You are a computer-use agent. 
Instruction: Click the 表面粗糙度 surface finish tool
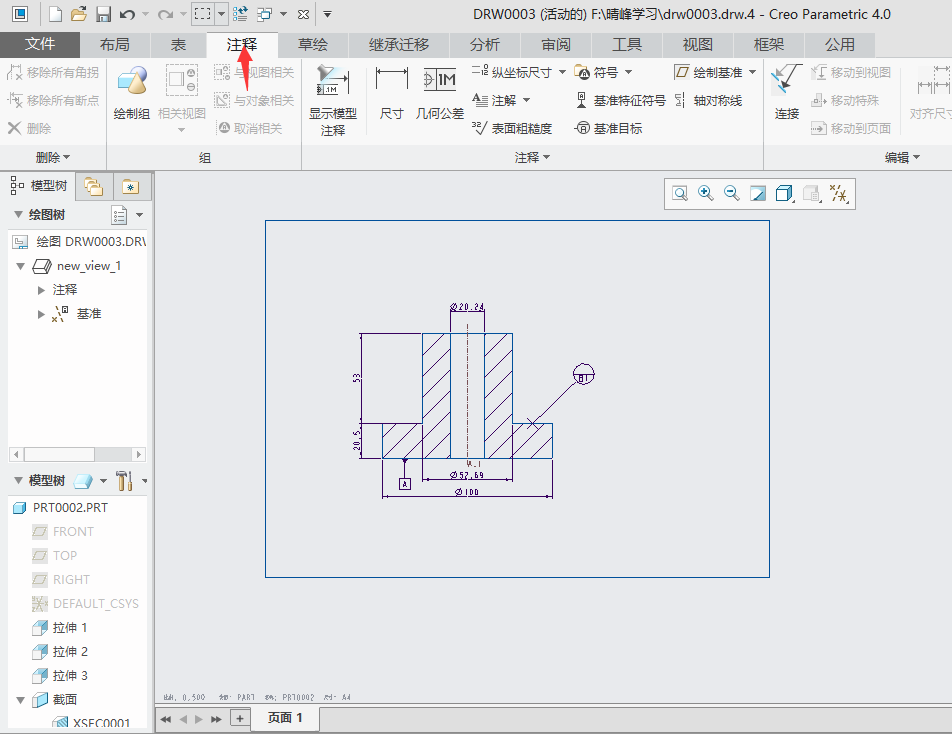pos(512,128)
